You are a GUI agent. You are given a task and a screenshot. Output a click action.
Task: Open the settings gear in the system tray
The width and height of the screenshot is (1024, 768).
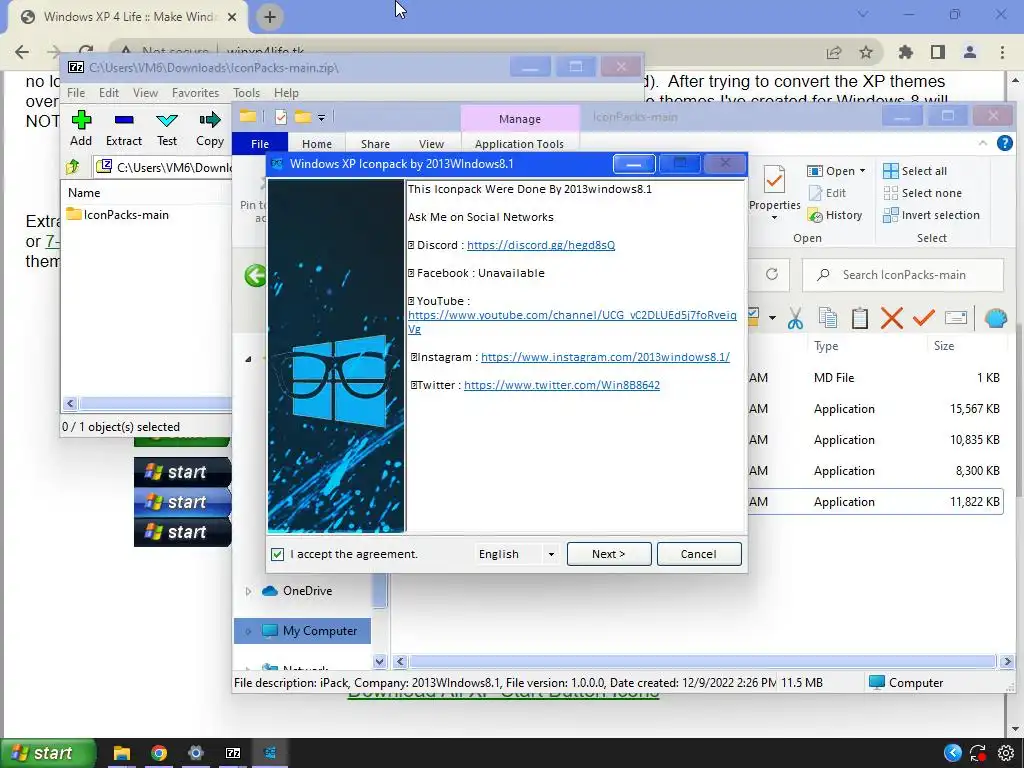point(1006,753)
